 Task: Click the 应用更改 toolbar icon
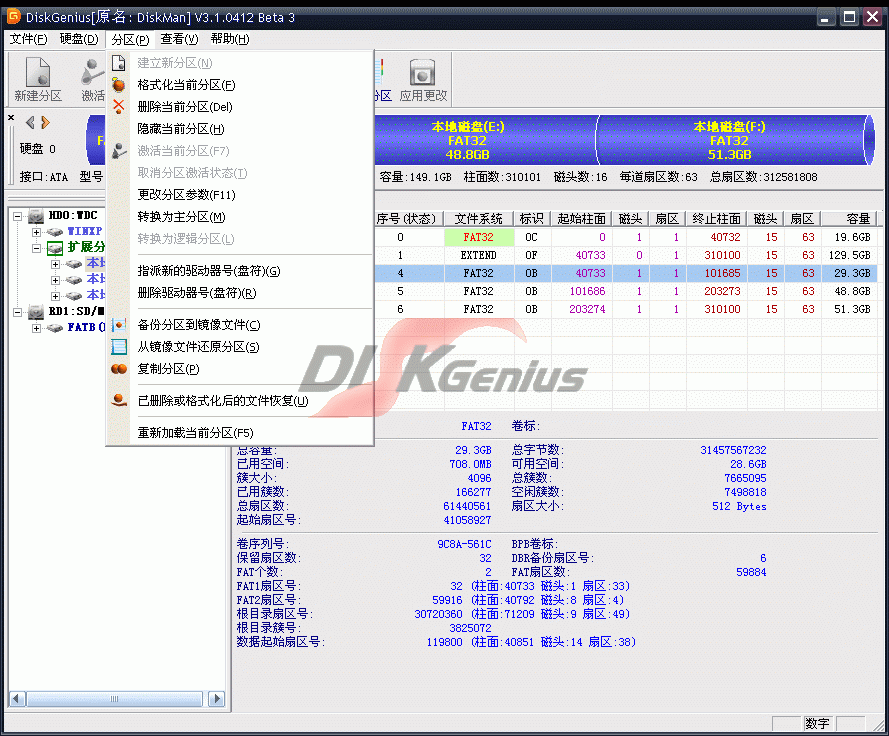tap(423, 79)
